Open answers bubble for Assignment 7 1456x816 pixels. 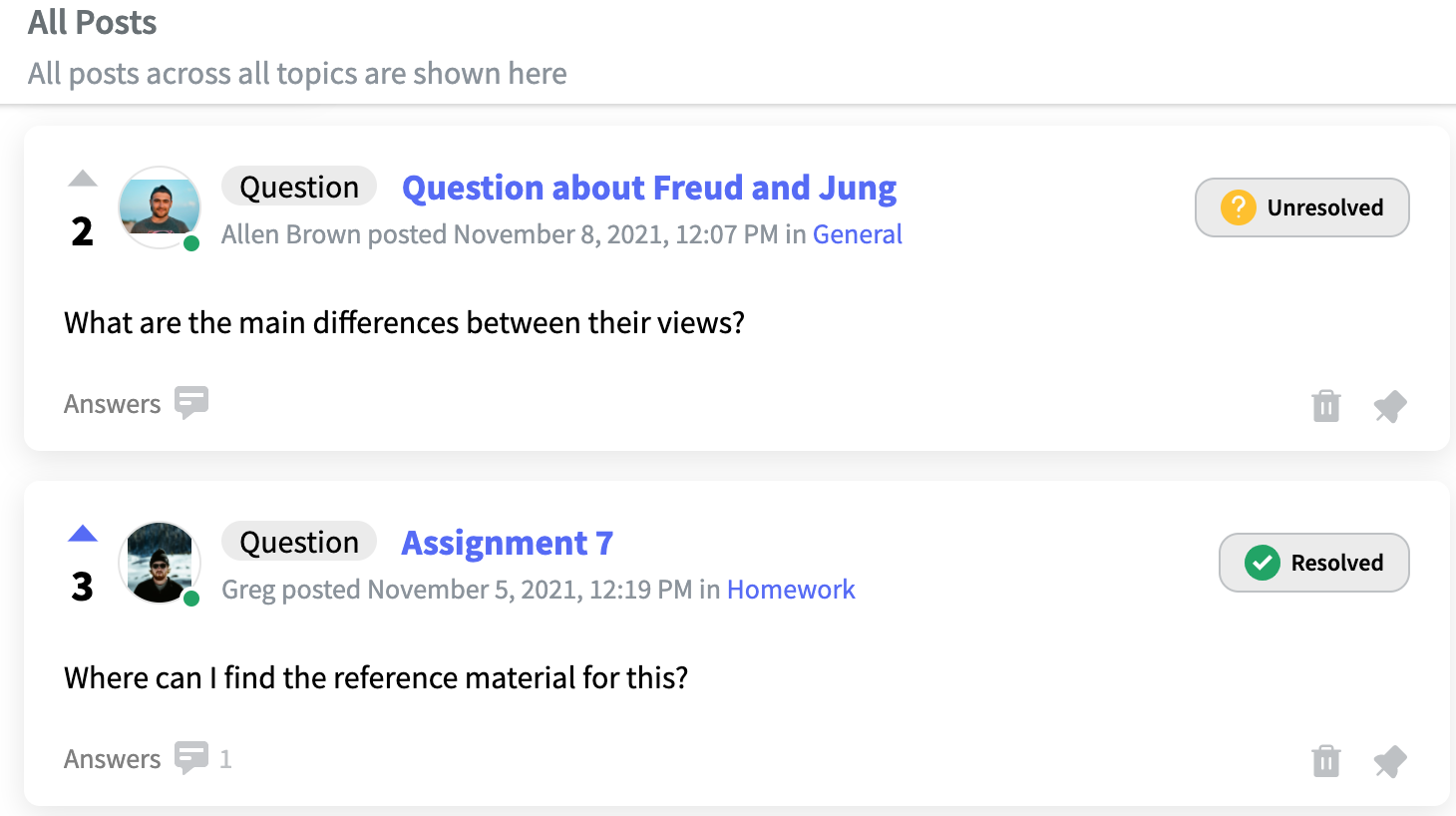pos(191,758)
